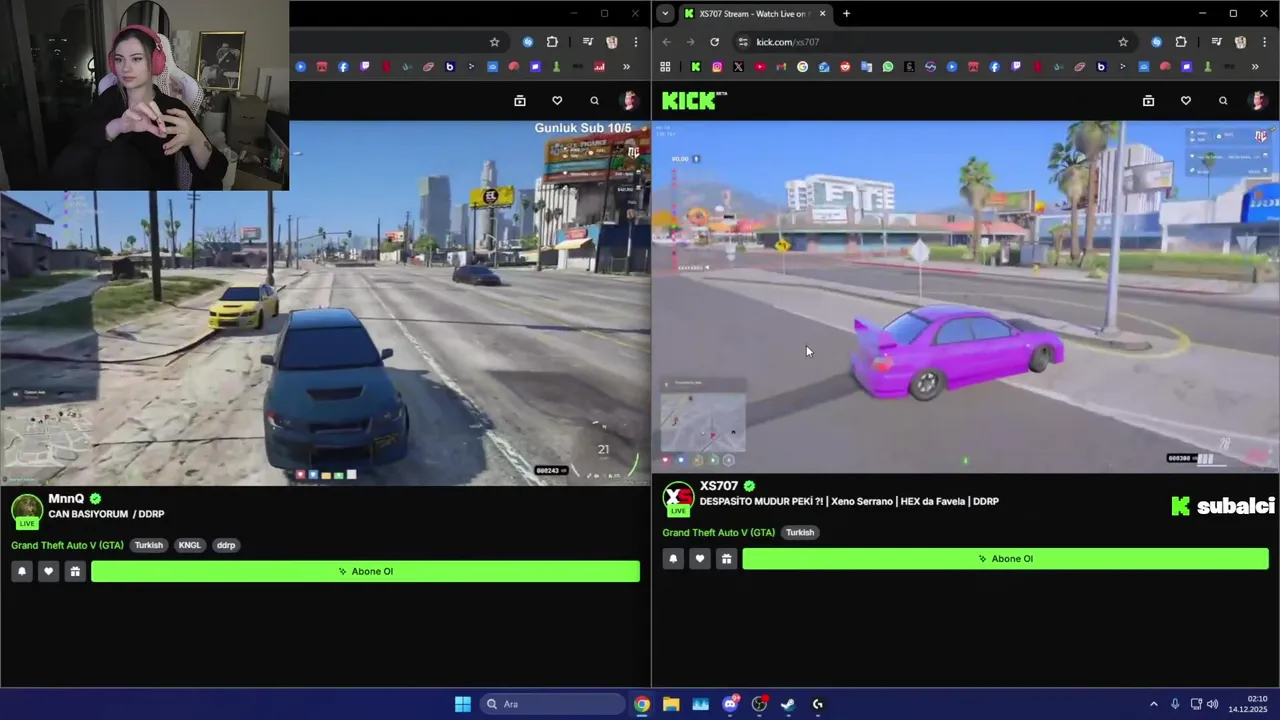Screen dimensions: 1280x720
Task: Open a new tab in right window
Action: [846, 13]
